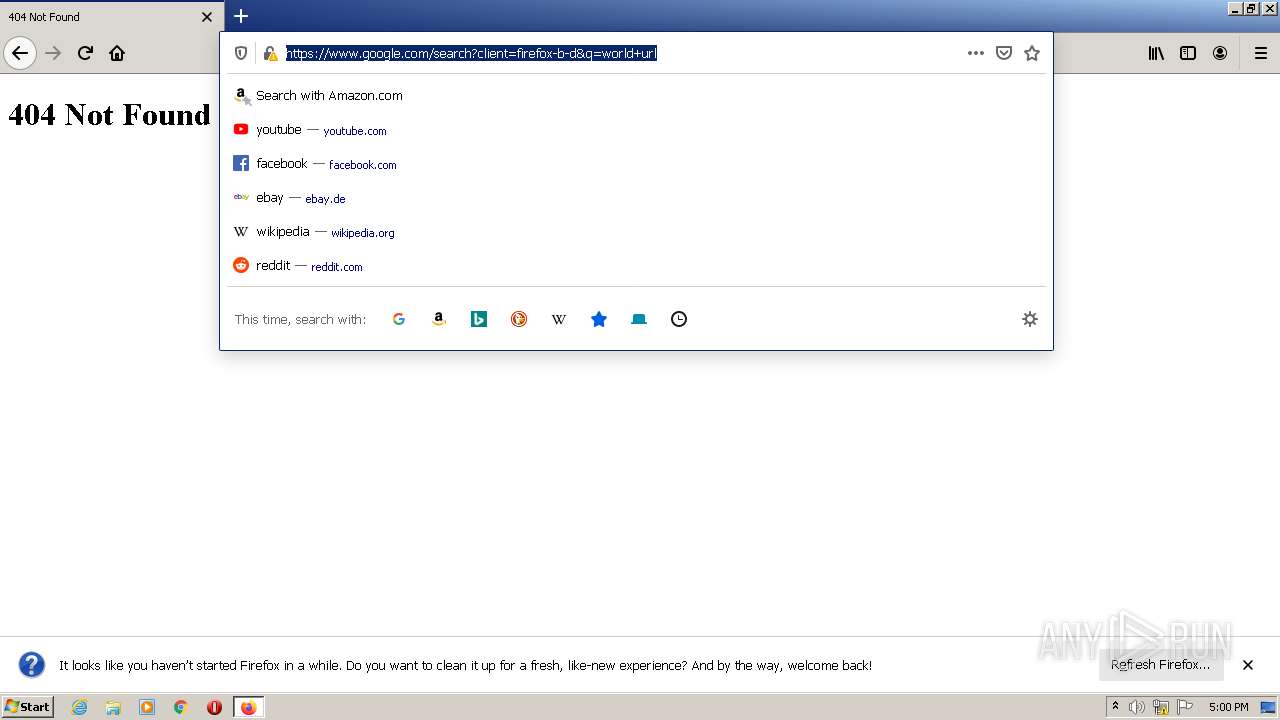
Task: Select the youtube.com suggestion
Action: (x=636, y=130)
